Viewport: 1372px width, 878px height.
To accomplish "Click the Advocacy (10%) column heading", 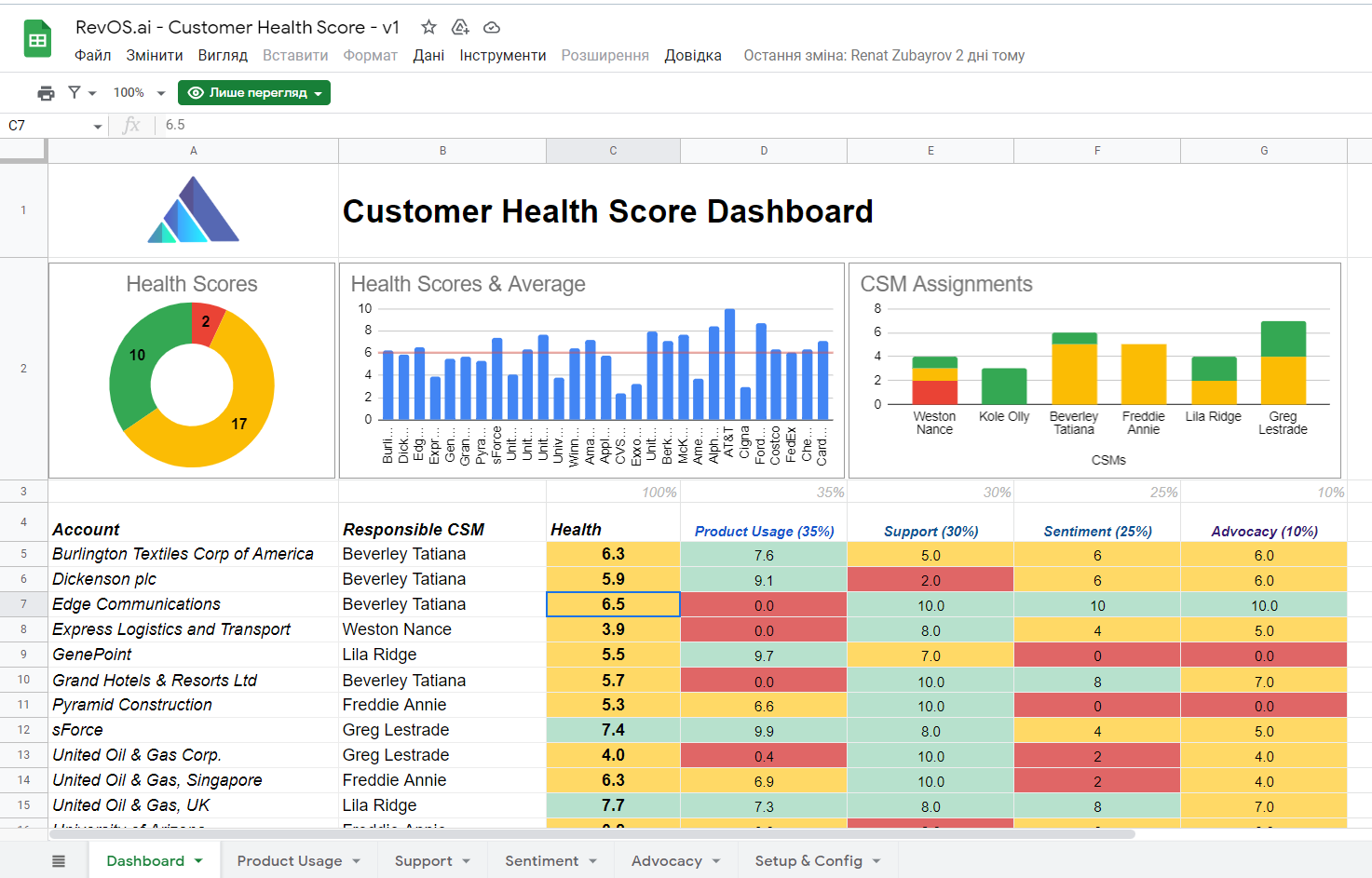I will pos(1264,531).
